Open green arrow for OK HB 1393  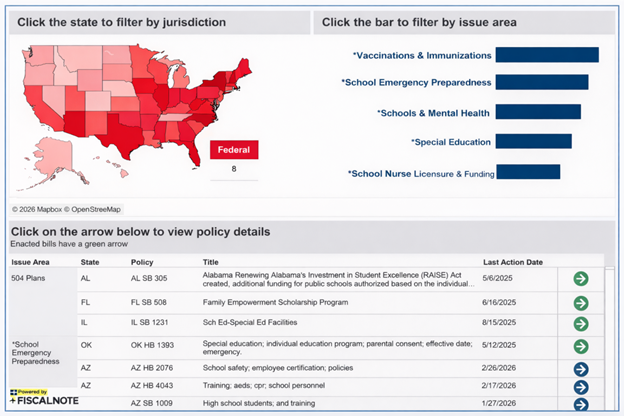[581, 347]
